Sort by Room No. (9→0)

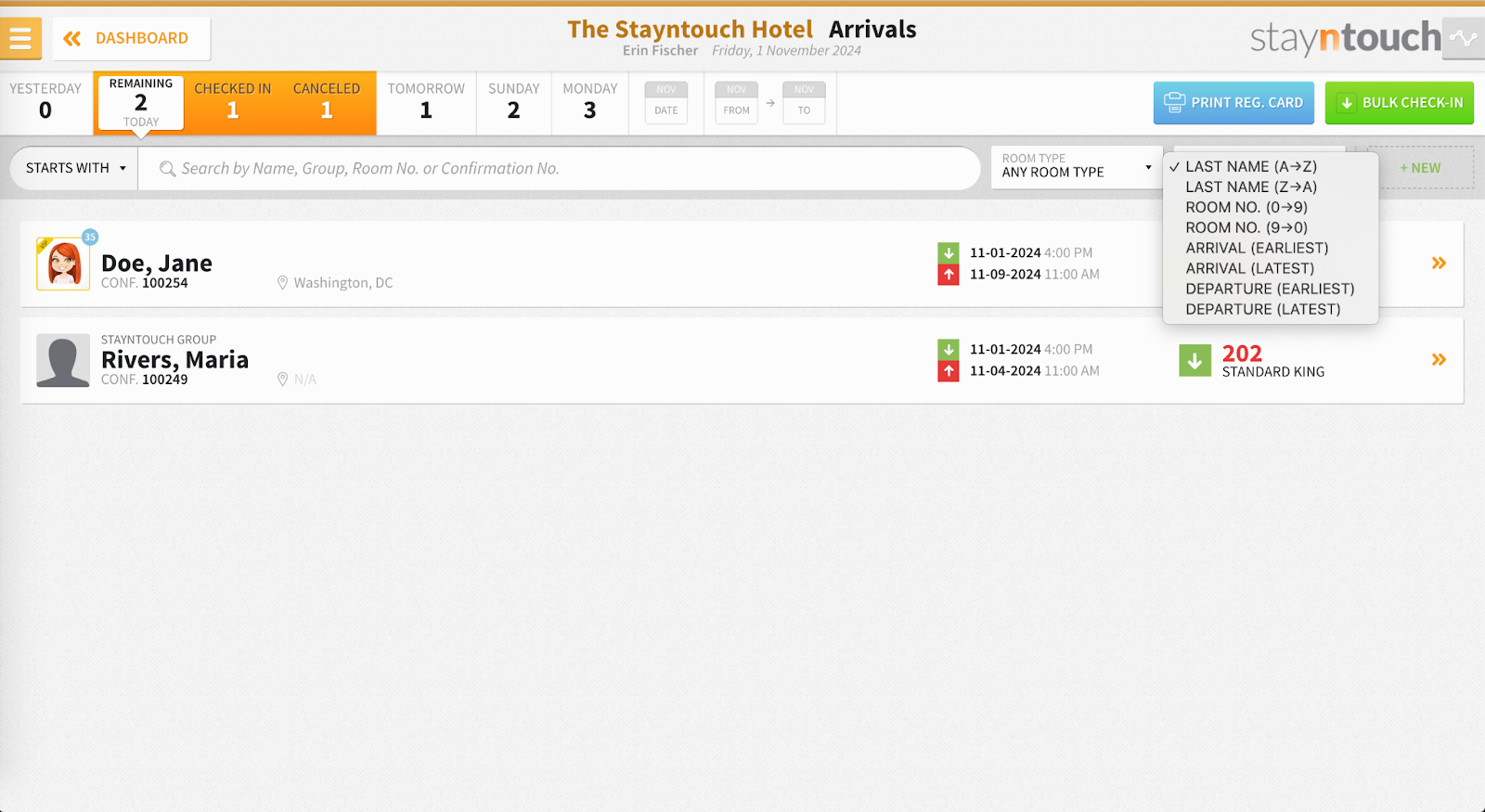pyautogui.click(x=1246, y=228)
